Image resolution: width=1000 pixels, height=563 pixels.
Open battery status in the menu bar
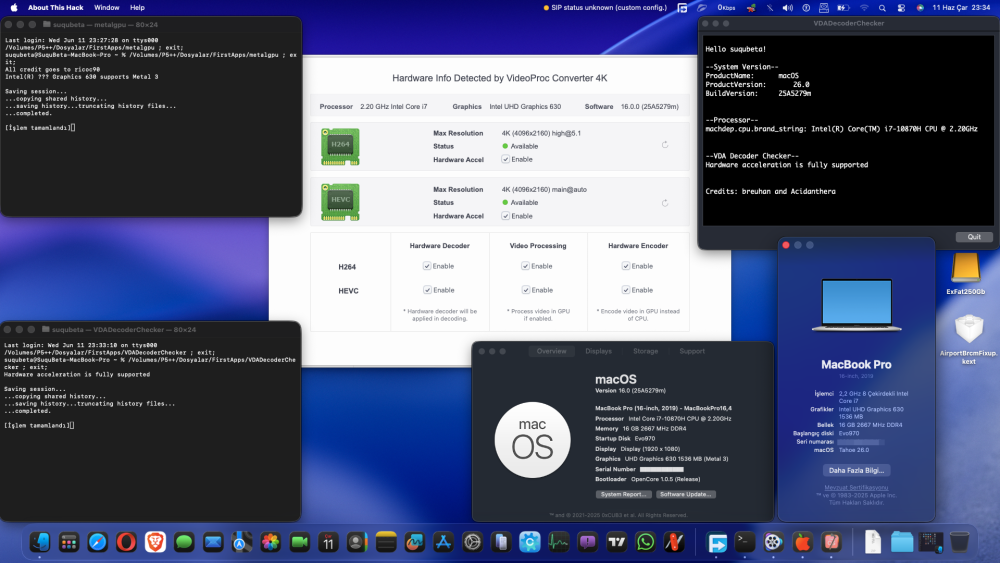[x=843, y=8]
